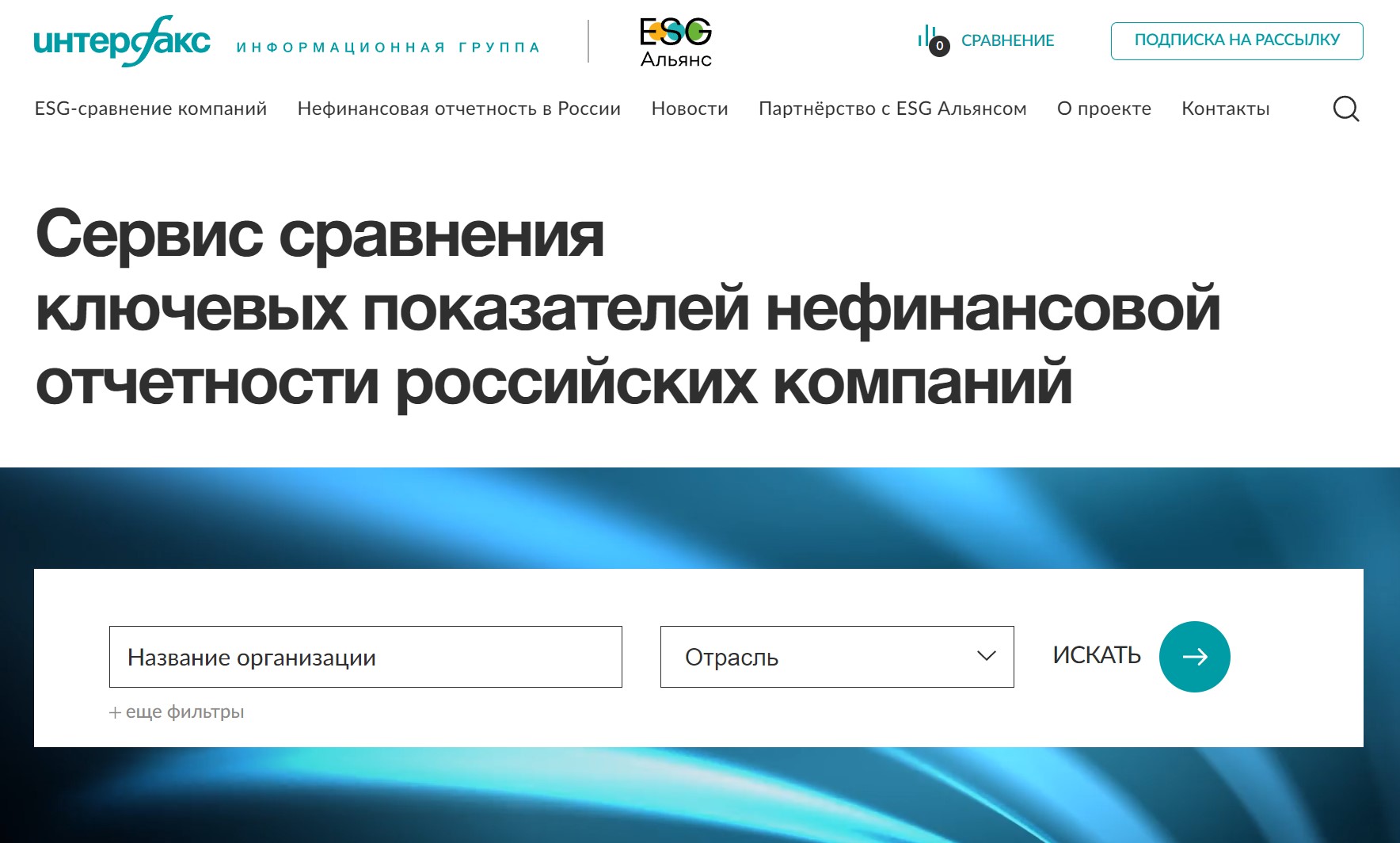Click the round teal arrow search button
Screen dimensions: 1400x843
[x=1194, y=657]
